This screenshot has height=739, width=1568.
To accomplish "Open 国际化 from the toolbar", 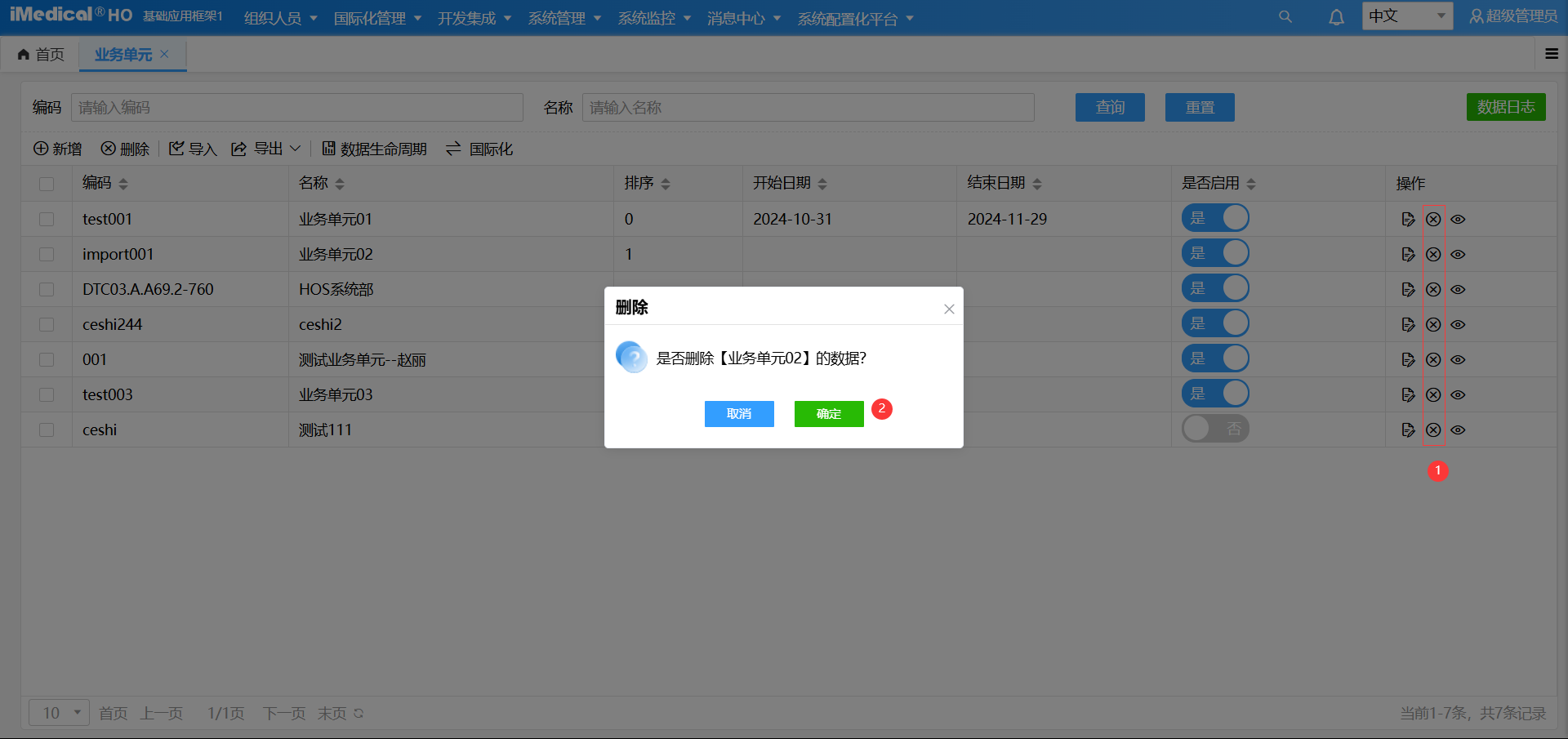I will (x=479, y=149).
